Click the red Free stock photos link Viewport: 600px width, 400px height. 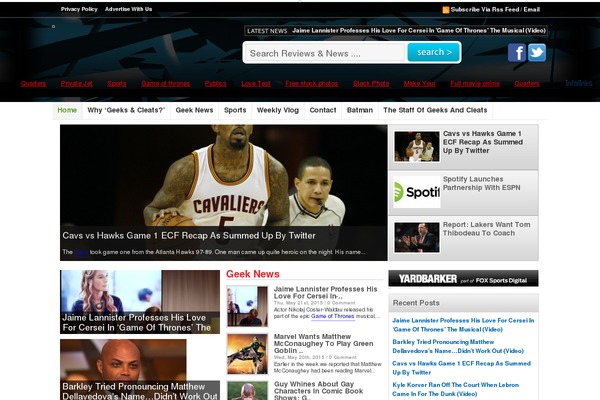tap(311, 83)
